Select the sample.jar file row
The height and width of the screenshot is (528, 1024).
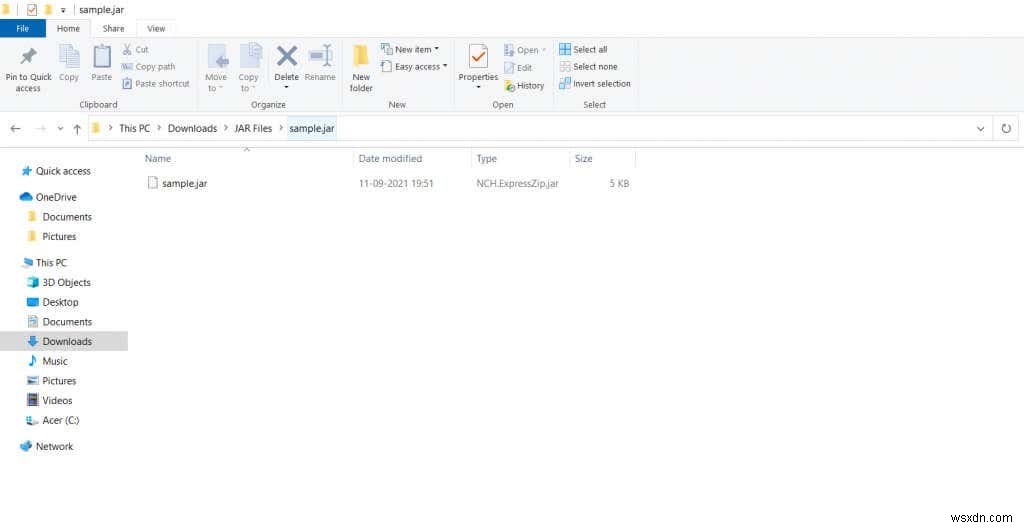tap(388, 184)
